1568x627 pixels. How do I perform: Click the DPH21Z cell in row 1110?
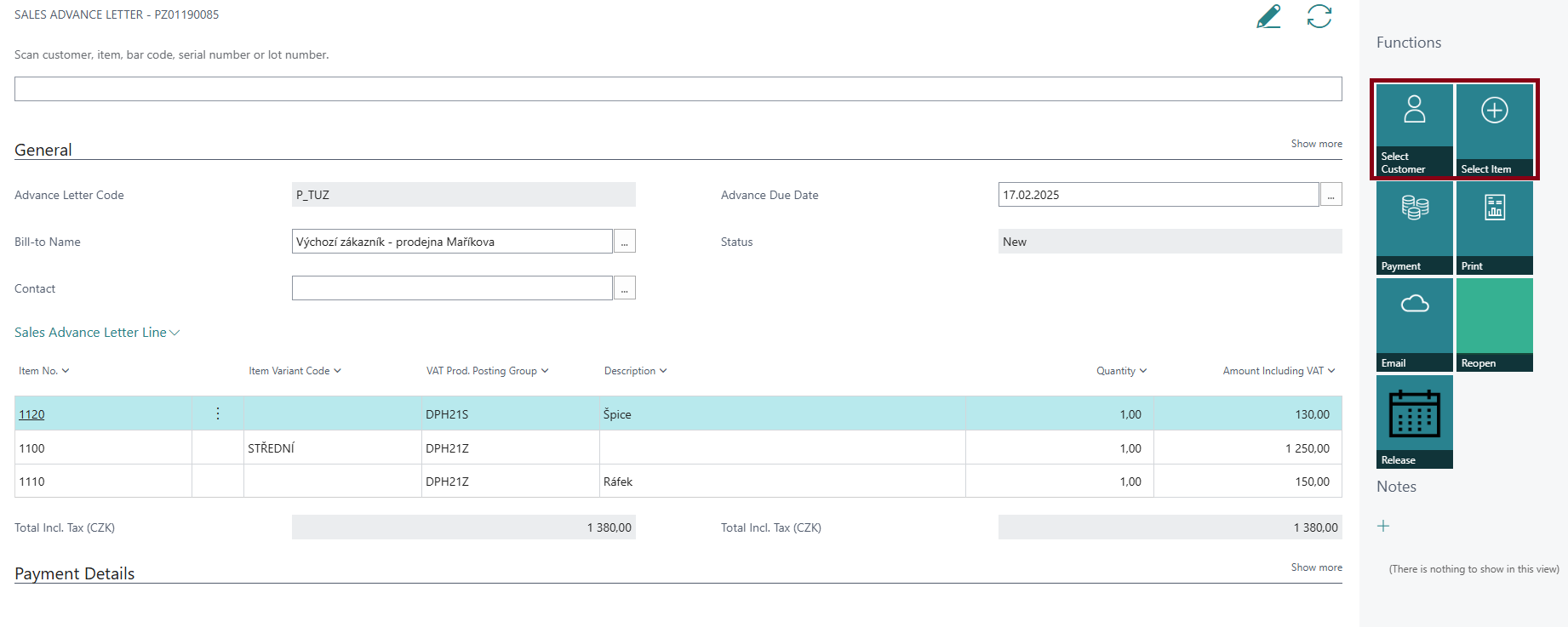pyautogui.click(x=511, y=482)
